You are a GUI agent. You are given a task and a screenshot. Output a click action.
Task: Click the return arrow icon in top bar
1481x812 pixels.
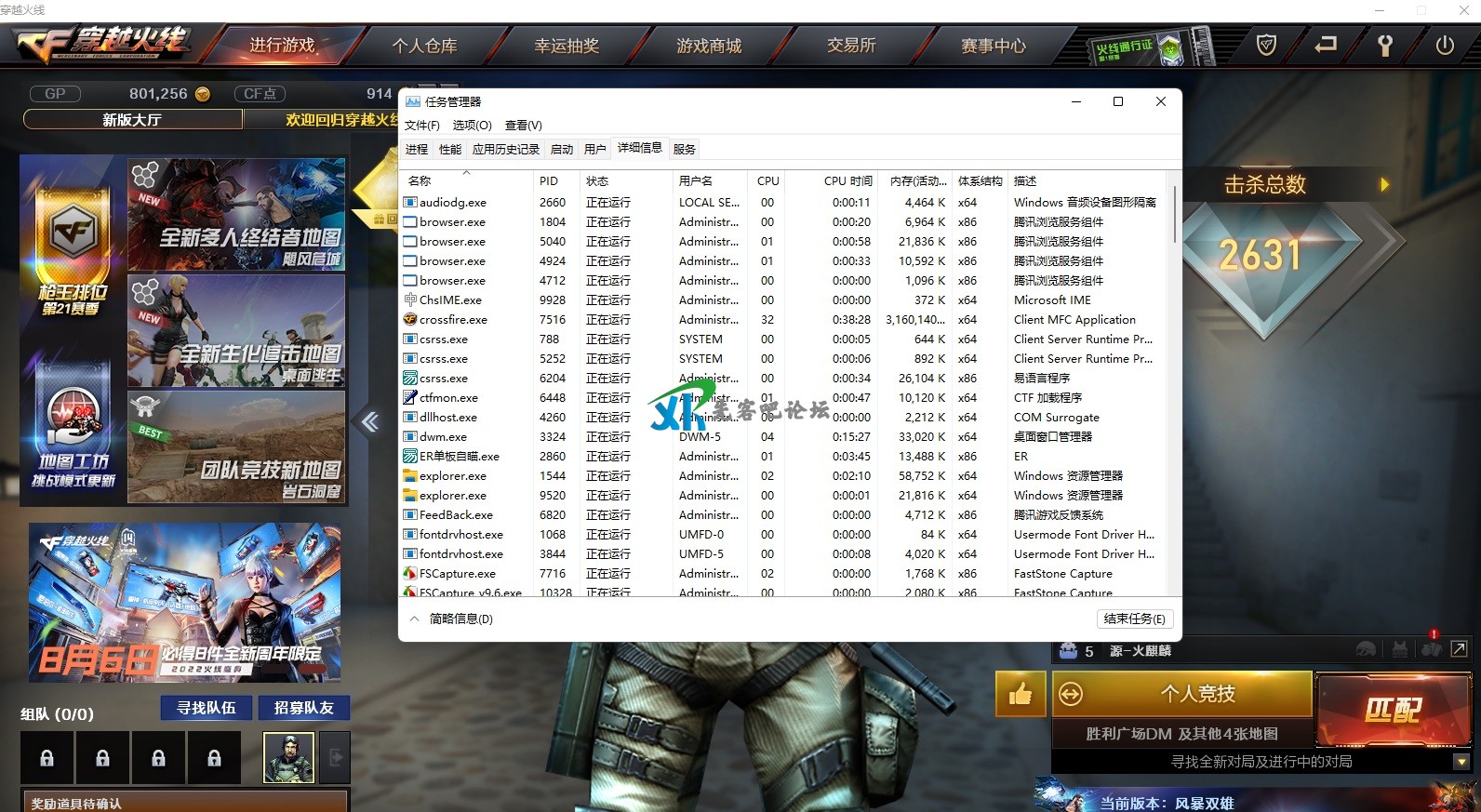click(x=1326, y=45)
